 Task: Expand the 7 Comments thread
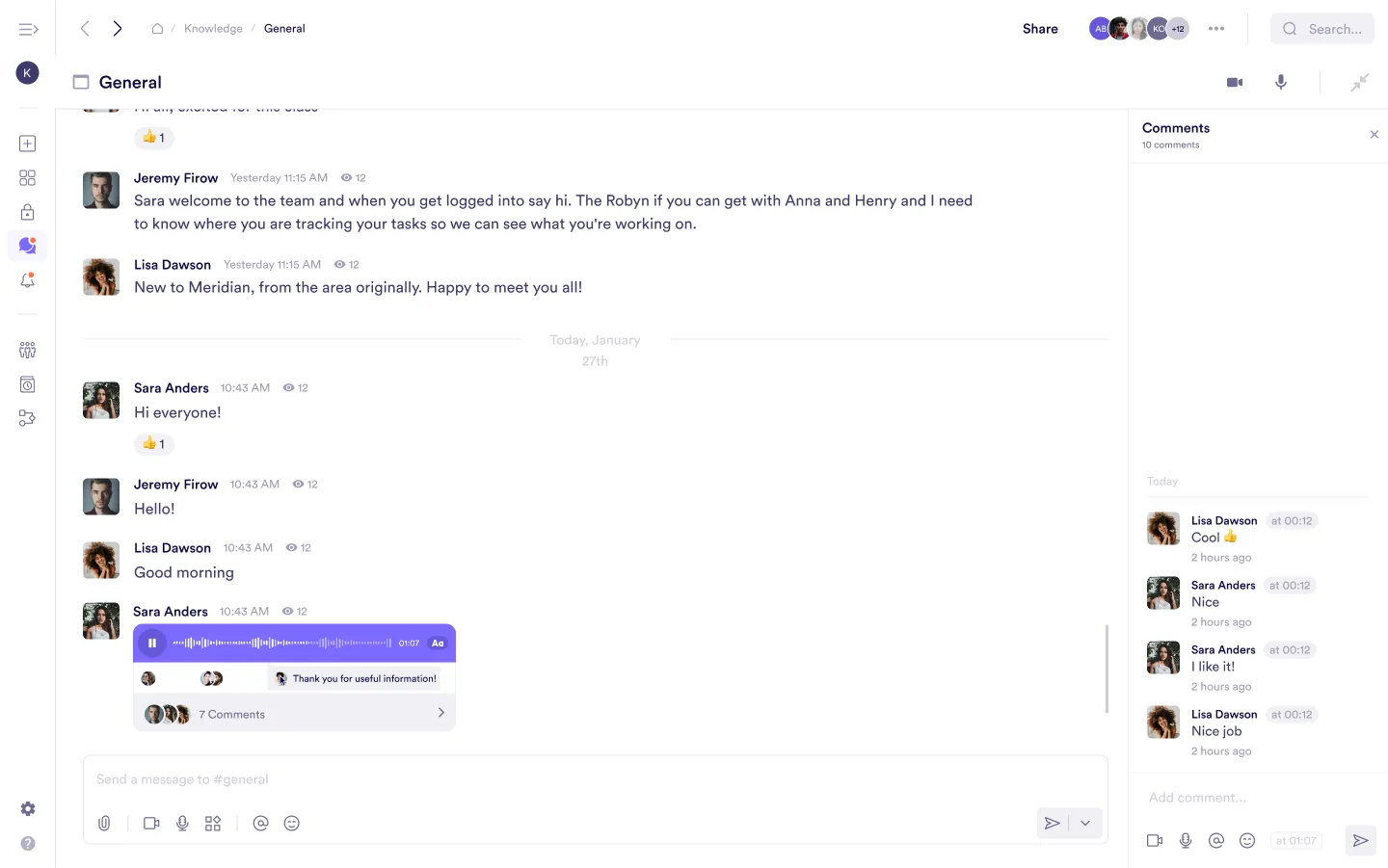tap(440, 714)
